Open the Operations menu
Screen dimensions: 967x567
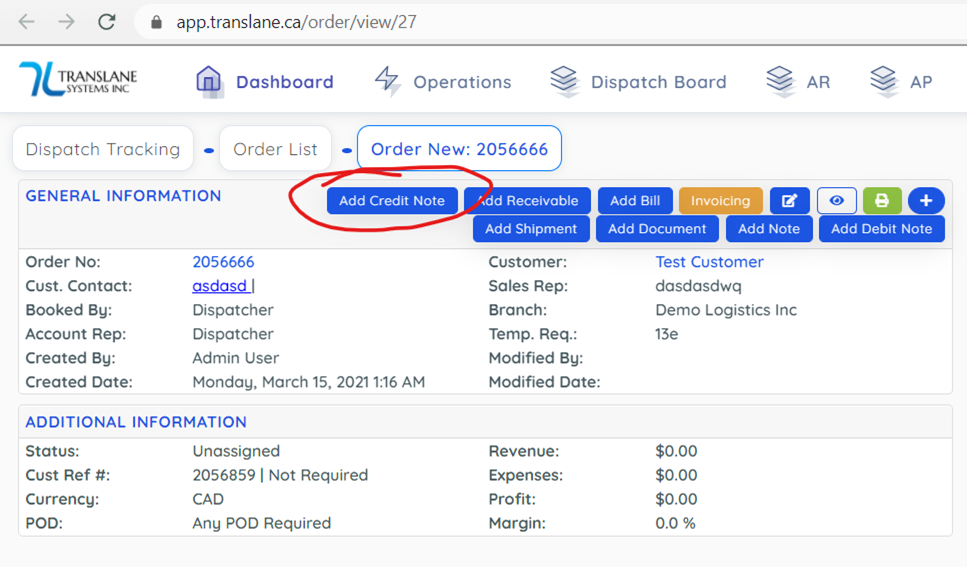pyautogui.click(x=442, y=82)
